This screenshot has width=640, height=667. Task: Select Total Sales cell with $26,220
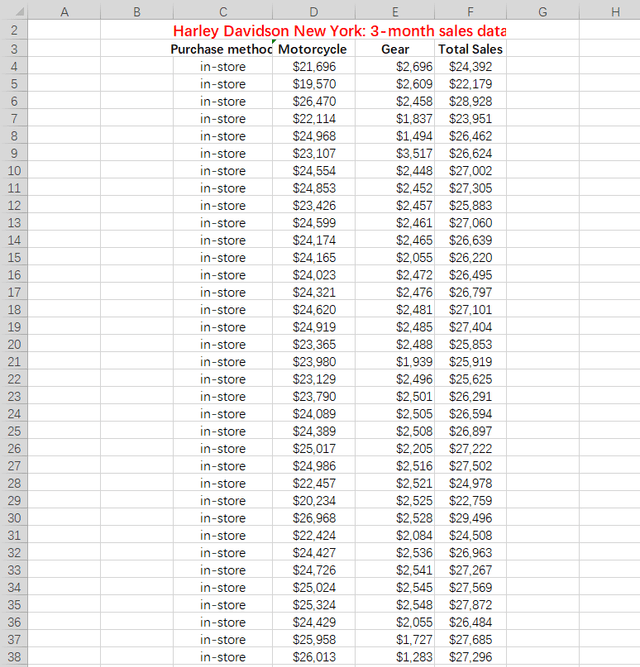point(470,257)
